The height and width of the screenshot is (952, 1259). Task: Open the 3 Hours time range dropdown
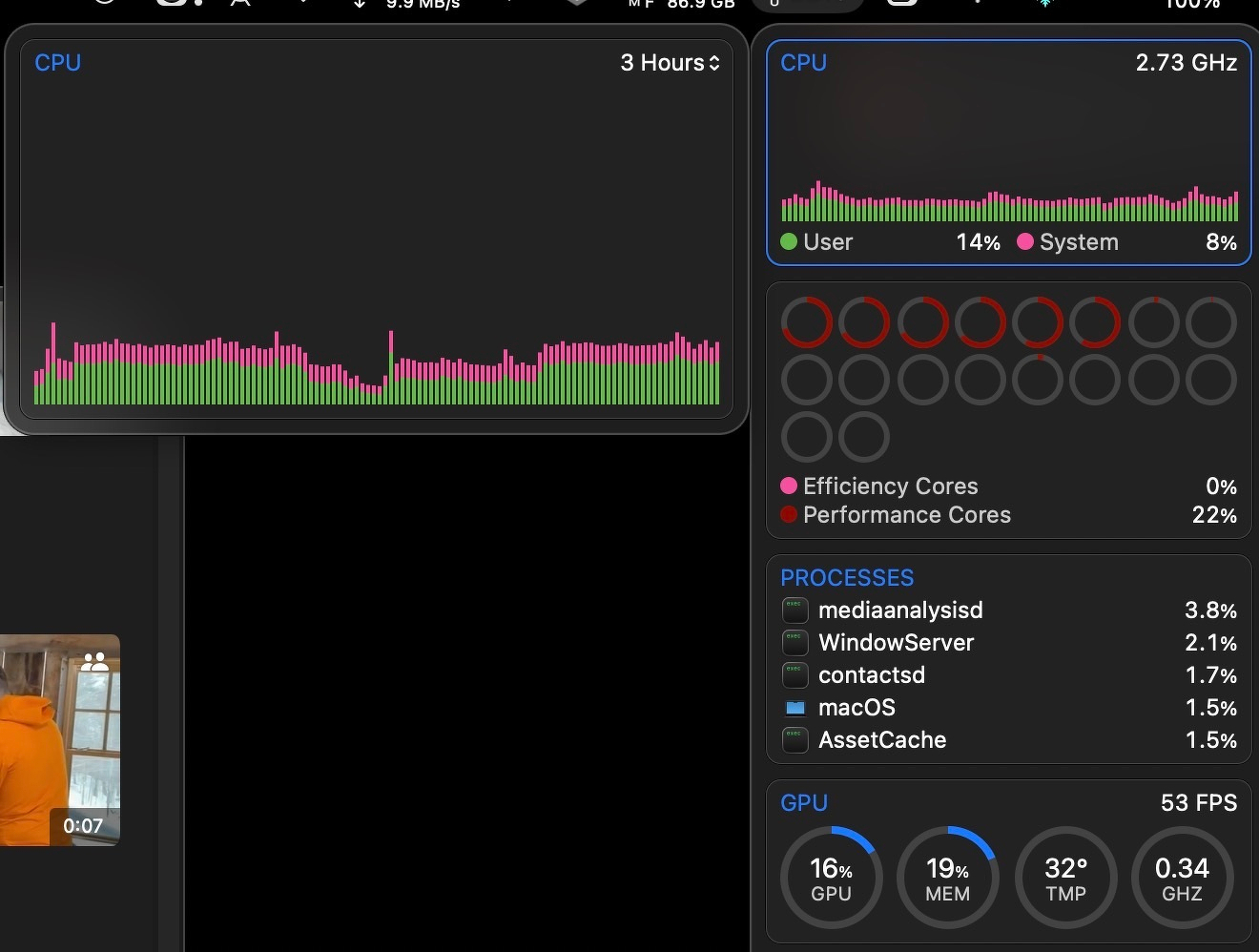pyautogui.click(x=670, y=63)
